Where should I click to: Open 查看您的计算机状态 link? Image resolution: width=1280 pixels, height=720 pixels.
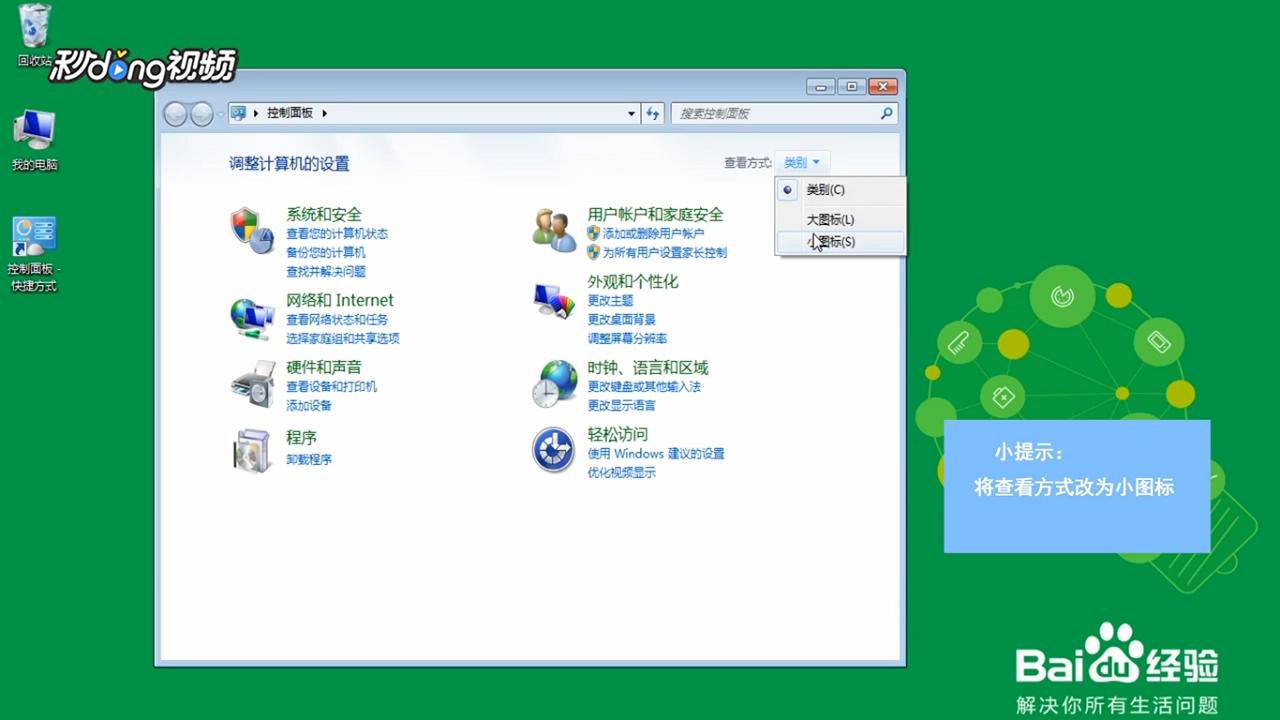337,233
